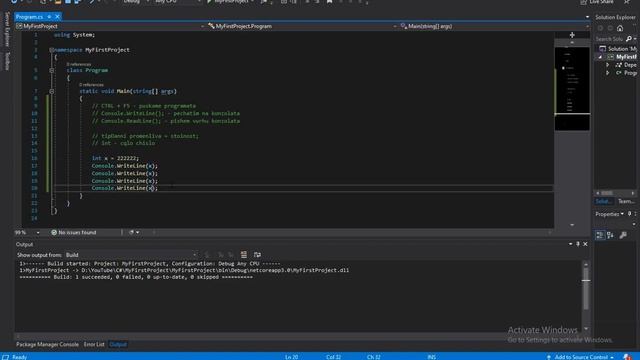Image resolution: width=640 pixels, height=360 pixels.
Task: Switch to the Team Explorer bottom tab
Action: (627, 201)
